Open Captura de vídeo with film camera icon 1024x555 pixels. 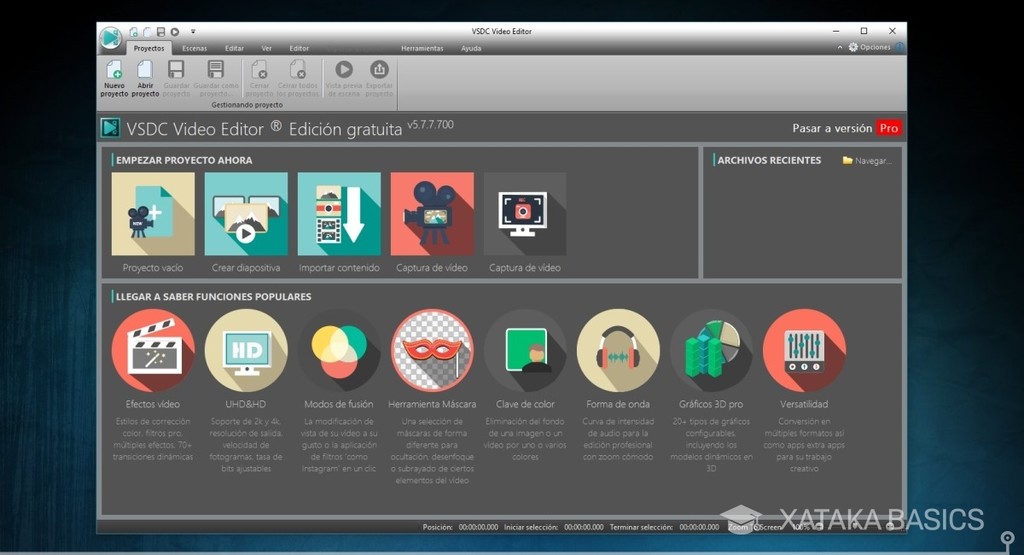(432, 214)
